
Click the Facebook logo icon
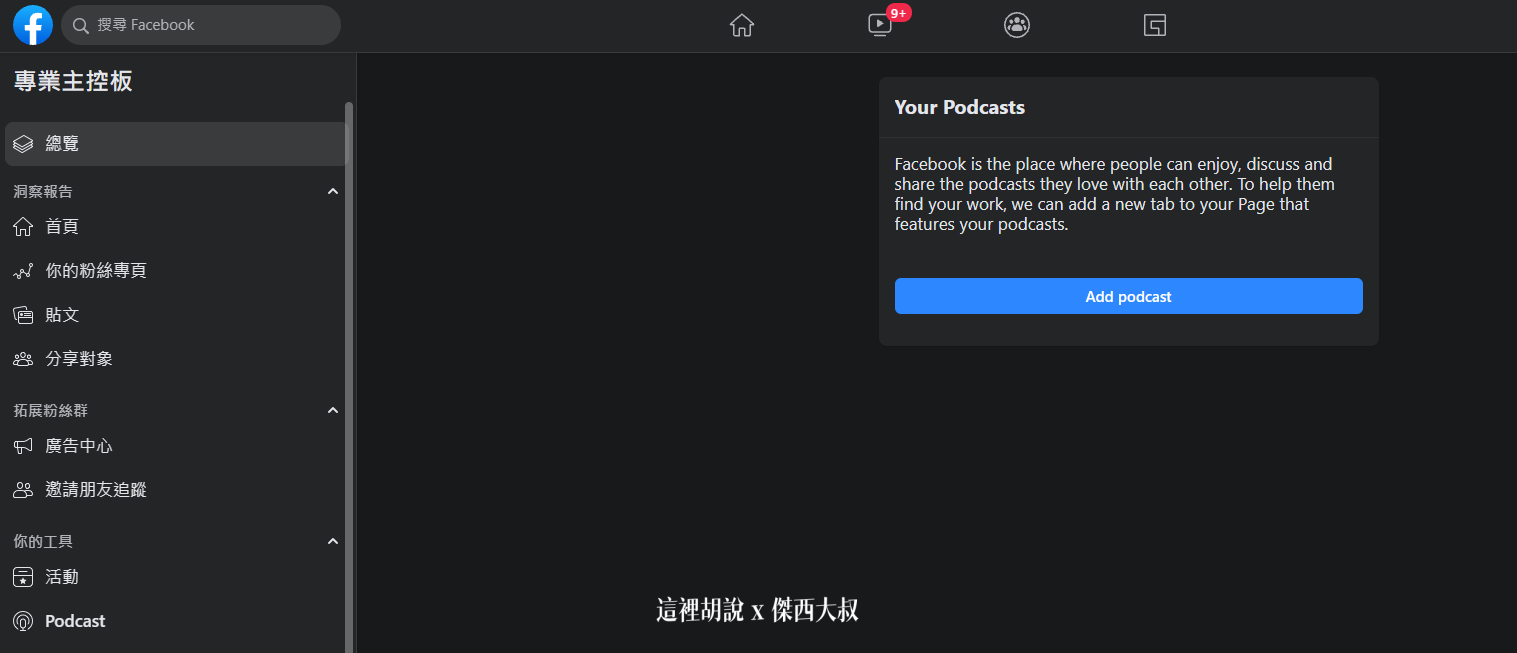coord(33,25)
